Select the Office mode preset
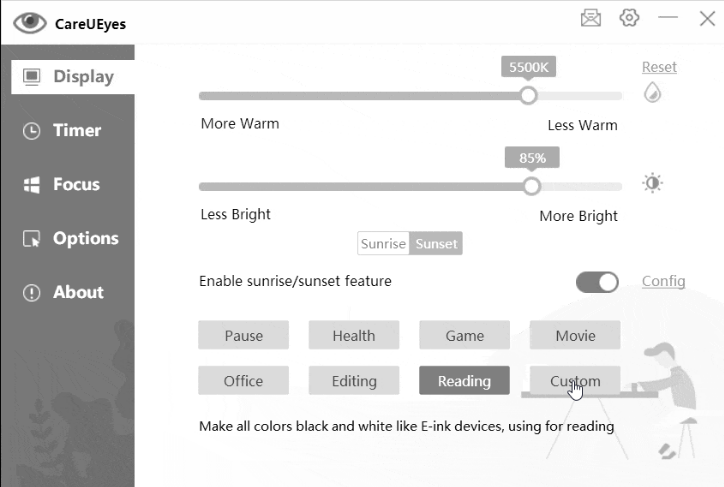This screenshot has height=487, width=724. point(243,381)
